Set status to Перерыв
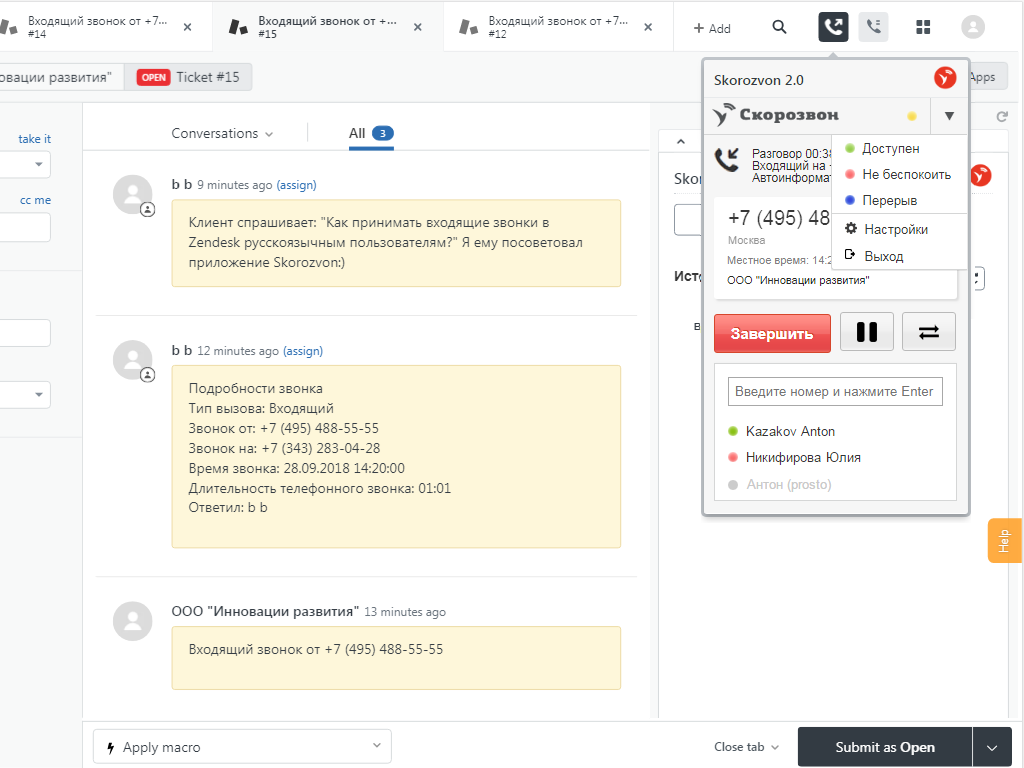The height and width of the screenshot is (768, 1024). 889,200
